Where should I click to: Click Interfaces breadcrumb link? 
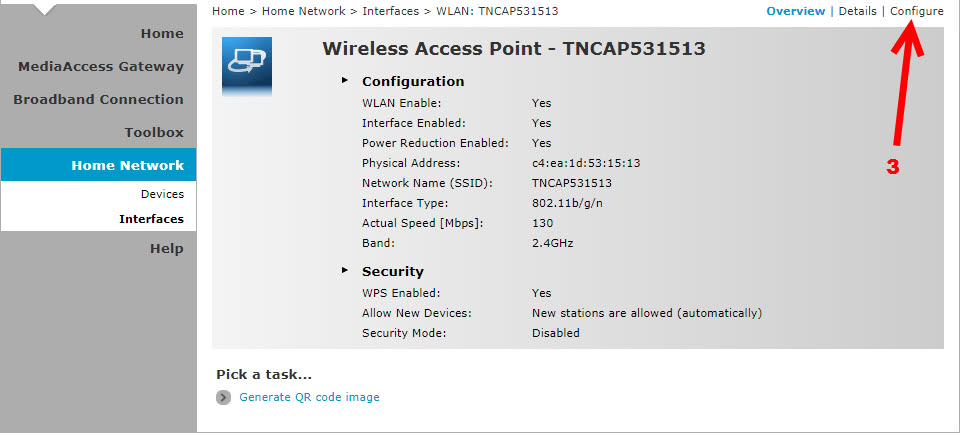pyautogui.click(x=391, y=11)
